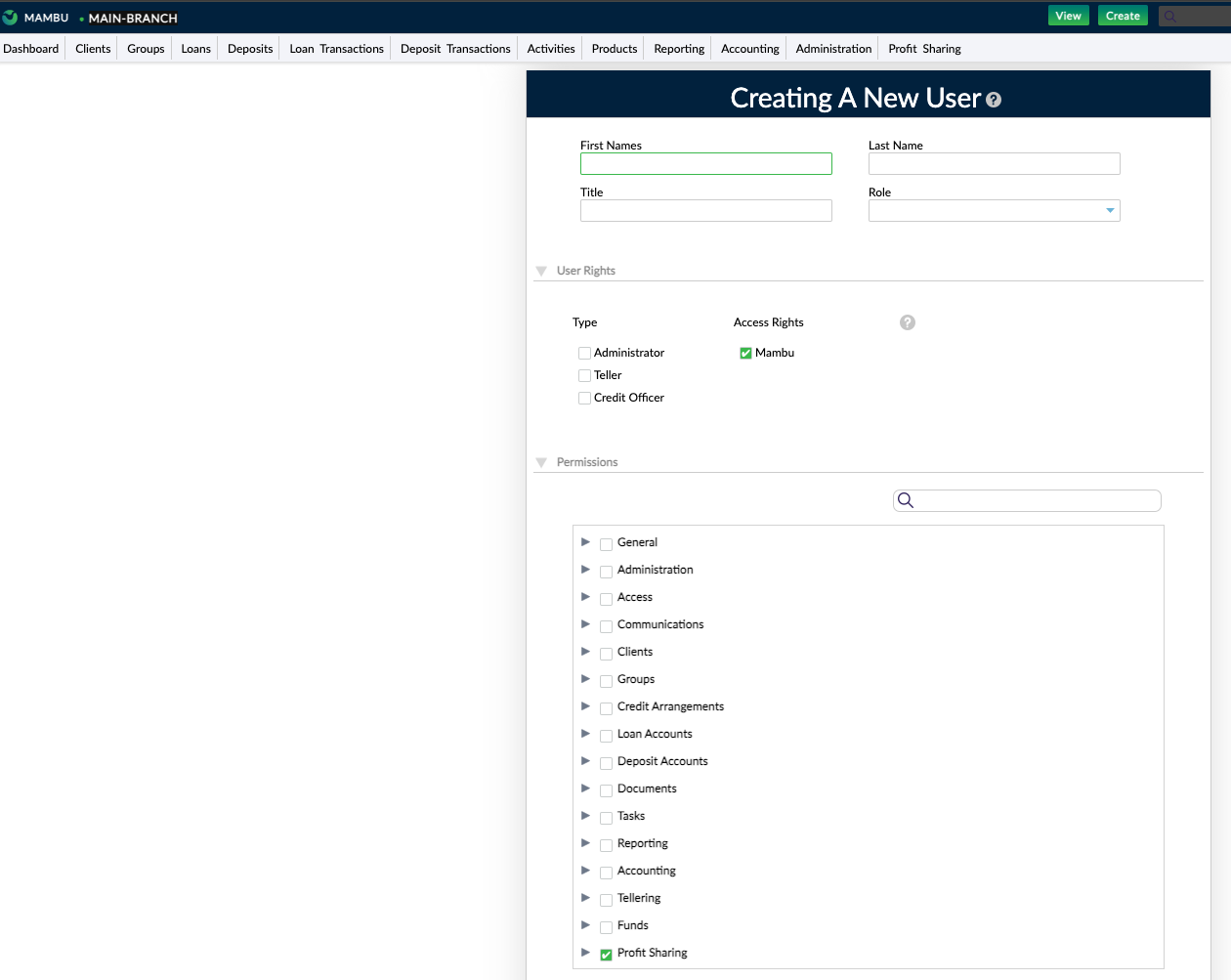Expand the General permissions node
Screen dimensions: 1231x980
pyautogui.click(x=585, y=542)
